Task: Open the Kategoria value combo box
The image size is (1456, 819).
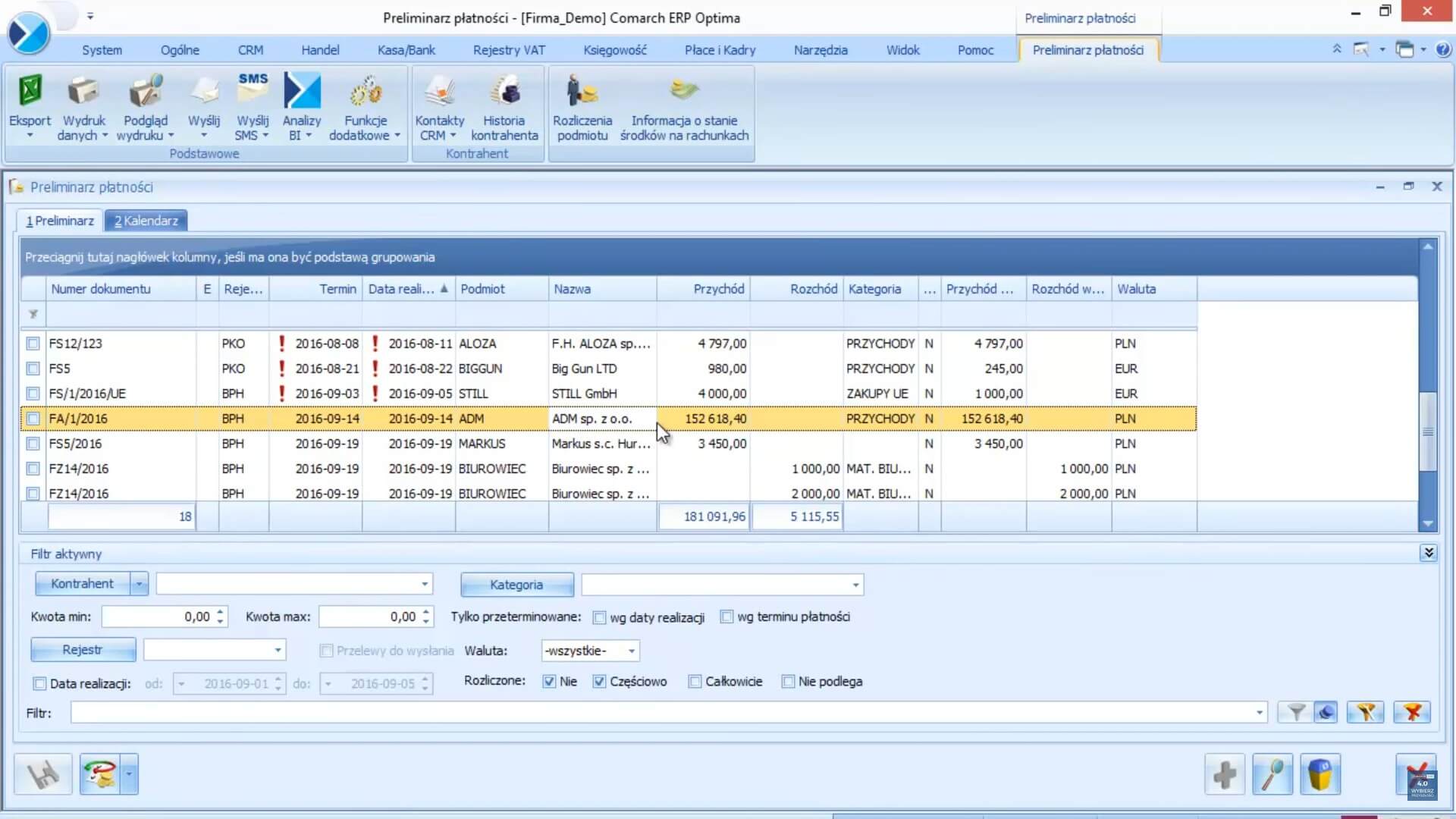Action: (723, 585)
